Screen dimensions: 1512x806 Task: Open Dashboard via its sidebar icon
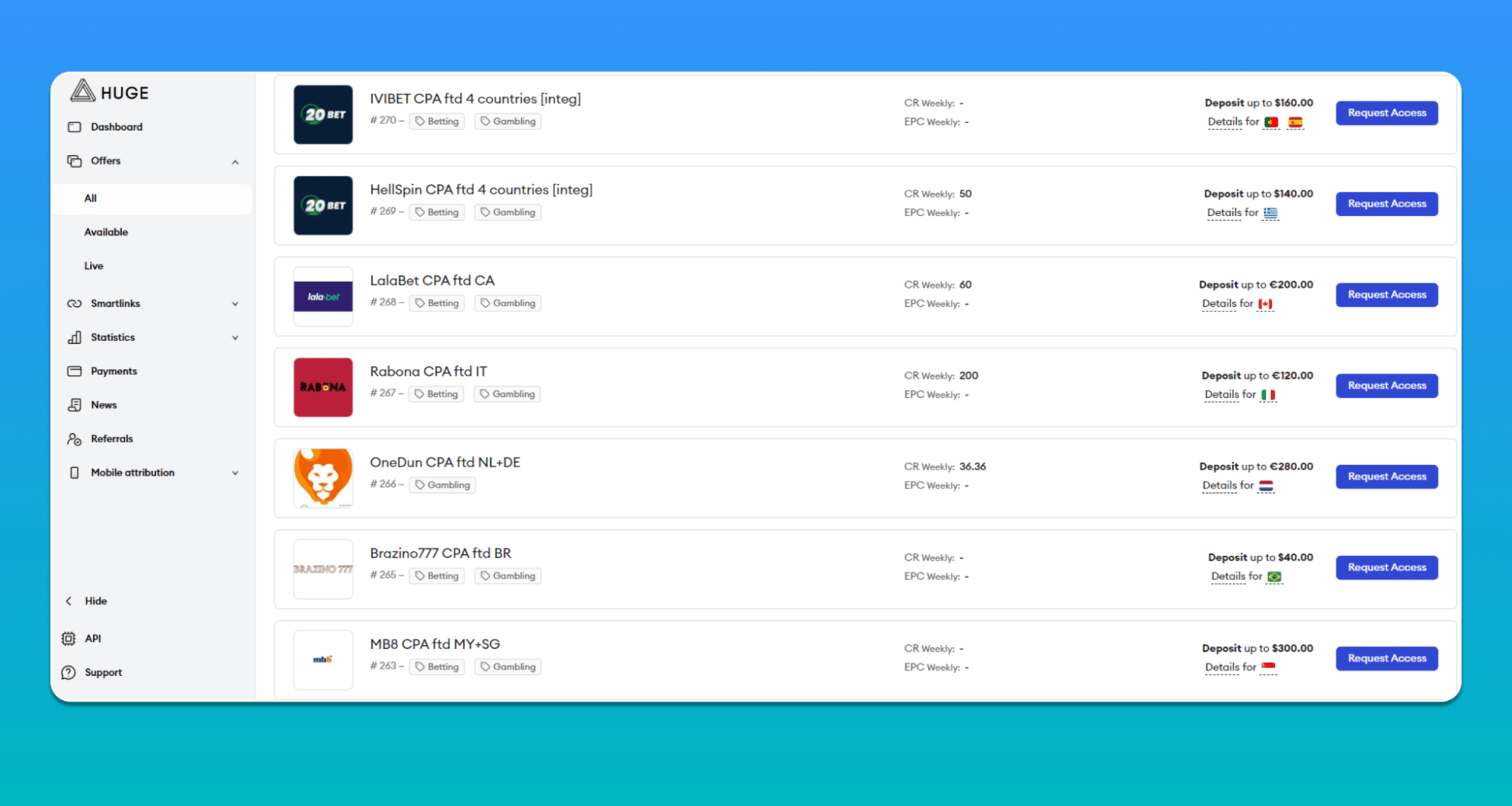74,127
